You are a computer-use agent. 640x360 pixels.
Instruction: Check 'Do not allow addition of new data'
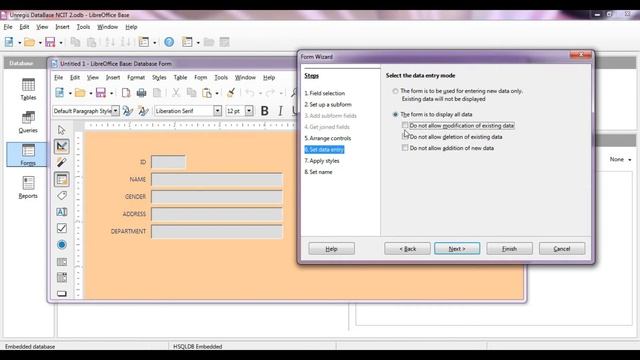tap(405, 148)
